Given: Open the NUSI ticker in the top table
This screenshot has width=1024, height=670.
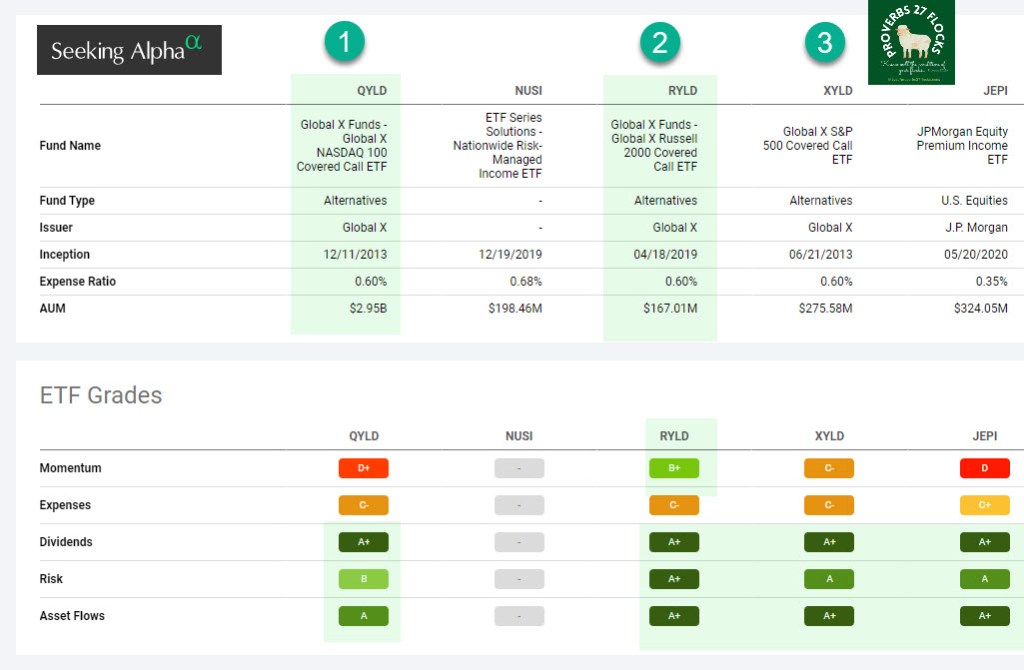Looking at the screenshot, I should [527, 90].
